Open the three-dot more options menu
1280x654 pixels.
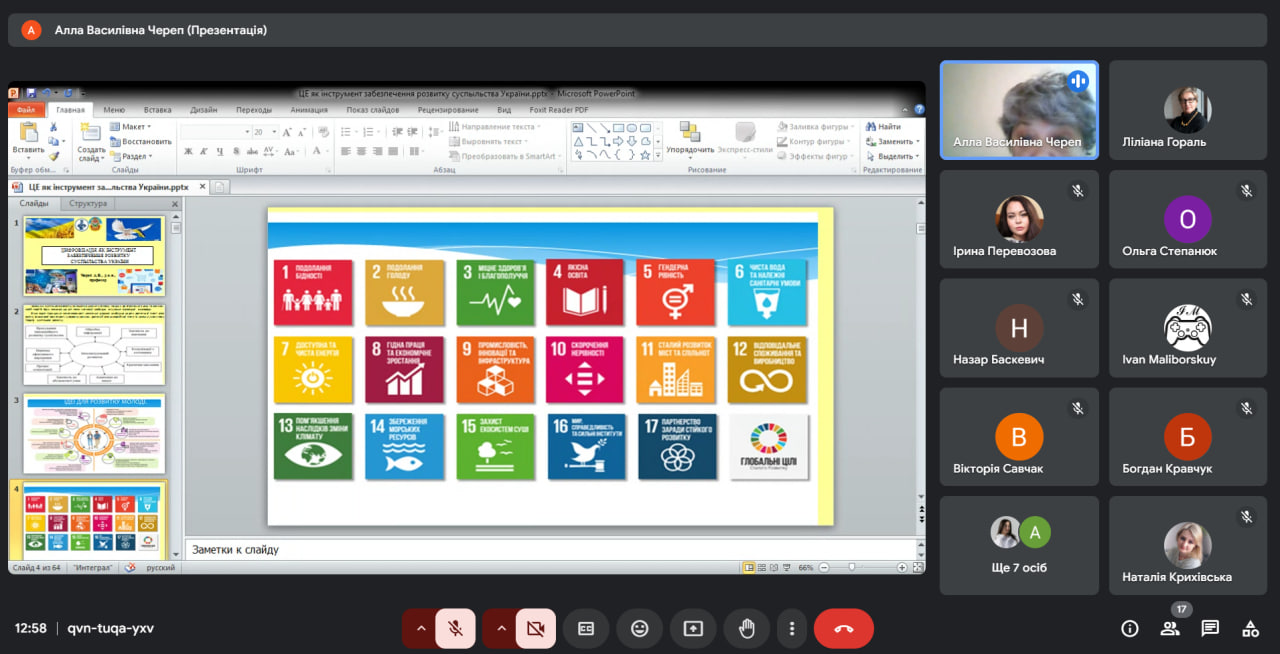[791, 629]
